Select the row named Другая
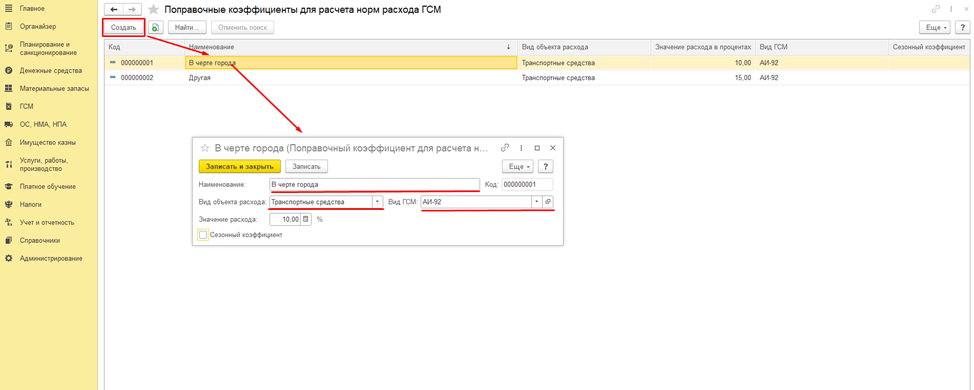 pyautogui.click(x=537, y=78)
